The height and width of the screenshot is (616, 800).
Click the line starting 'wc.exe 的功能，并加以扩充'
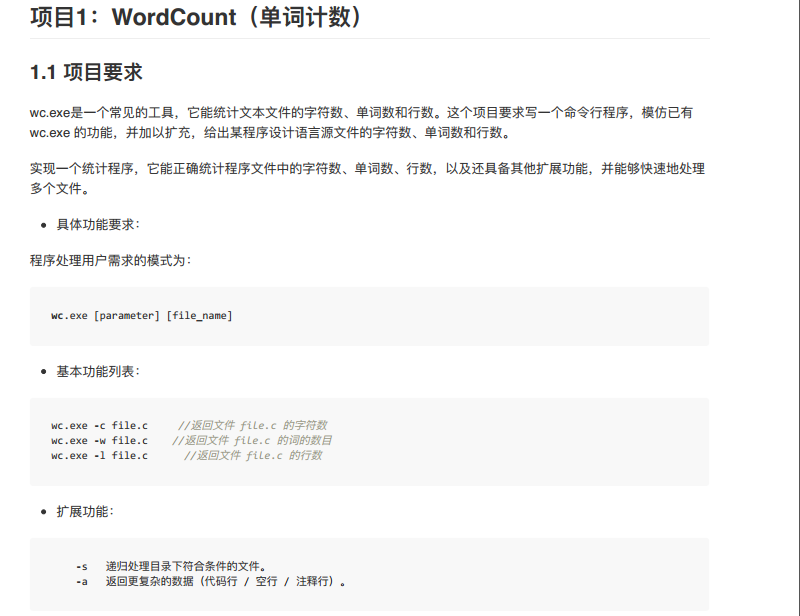pos(270,133)
